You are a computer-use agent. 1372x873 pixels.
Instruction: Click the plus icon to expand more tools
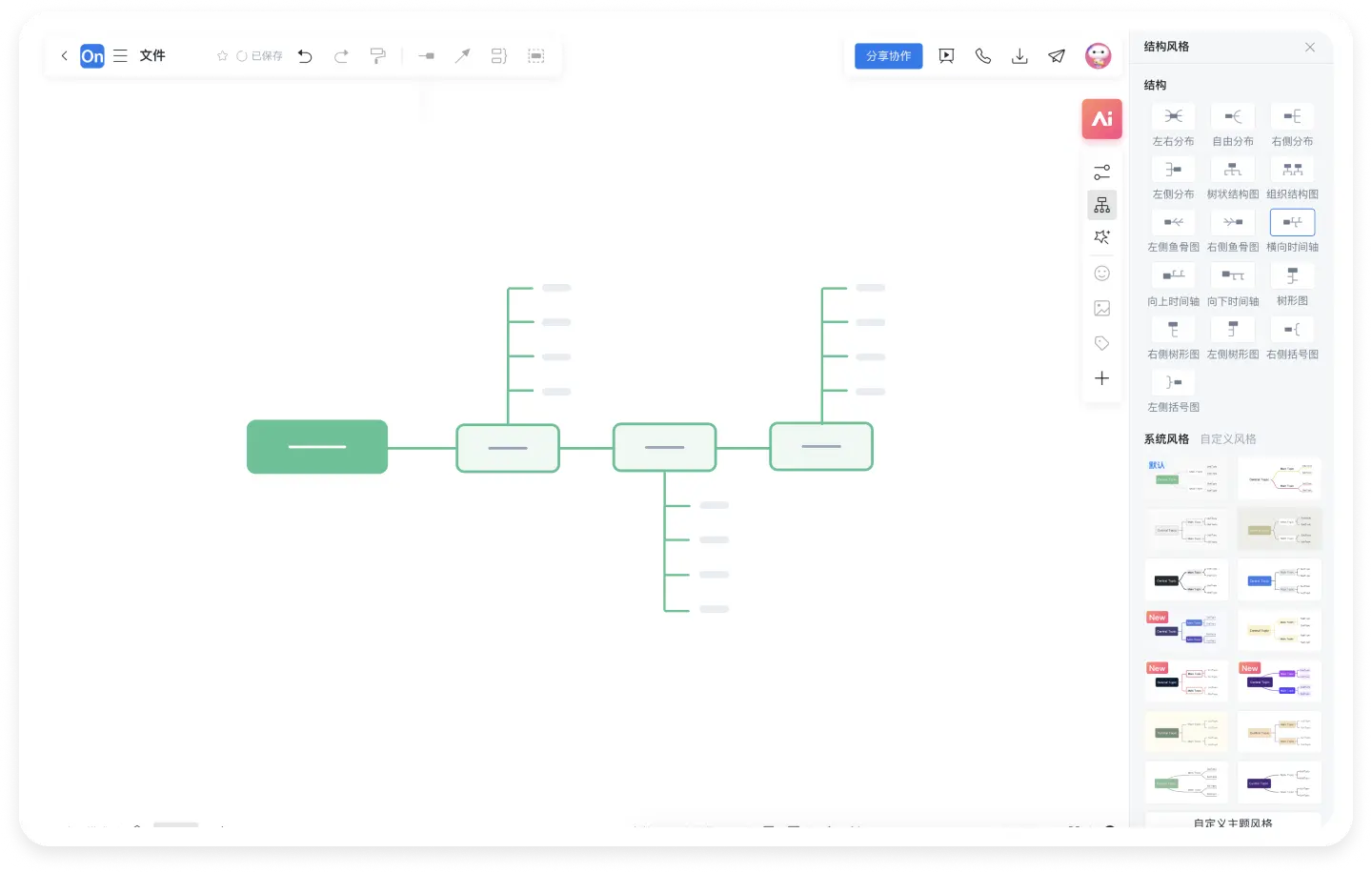pos(1101,378)
